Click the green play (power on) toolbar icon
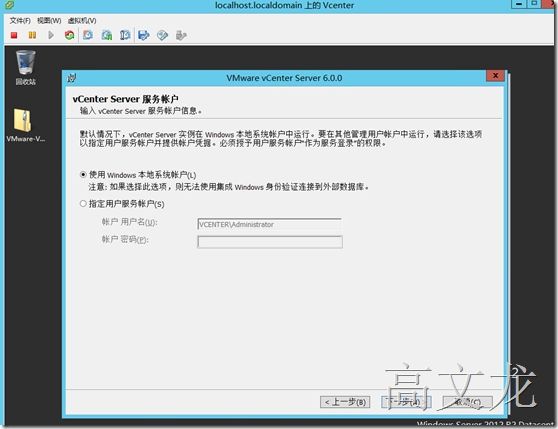This screenshot has height=429, width=558. pos(51,35)
